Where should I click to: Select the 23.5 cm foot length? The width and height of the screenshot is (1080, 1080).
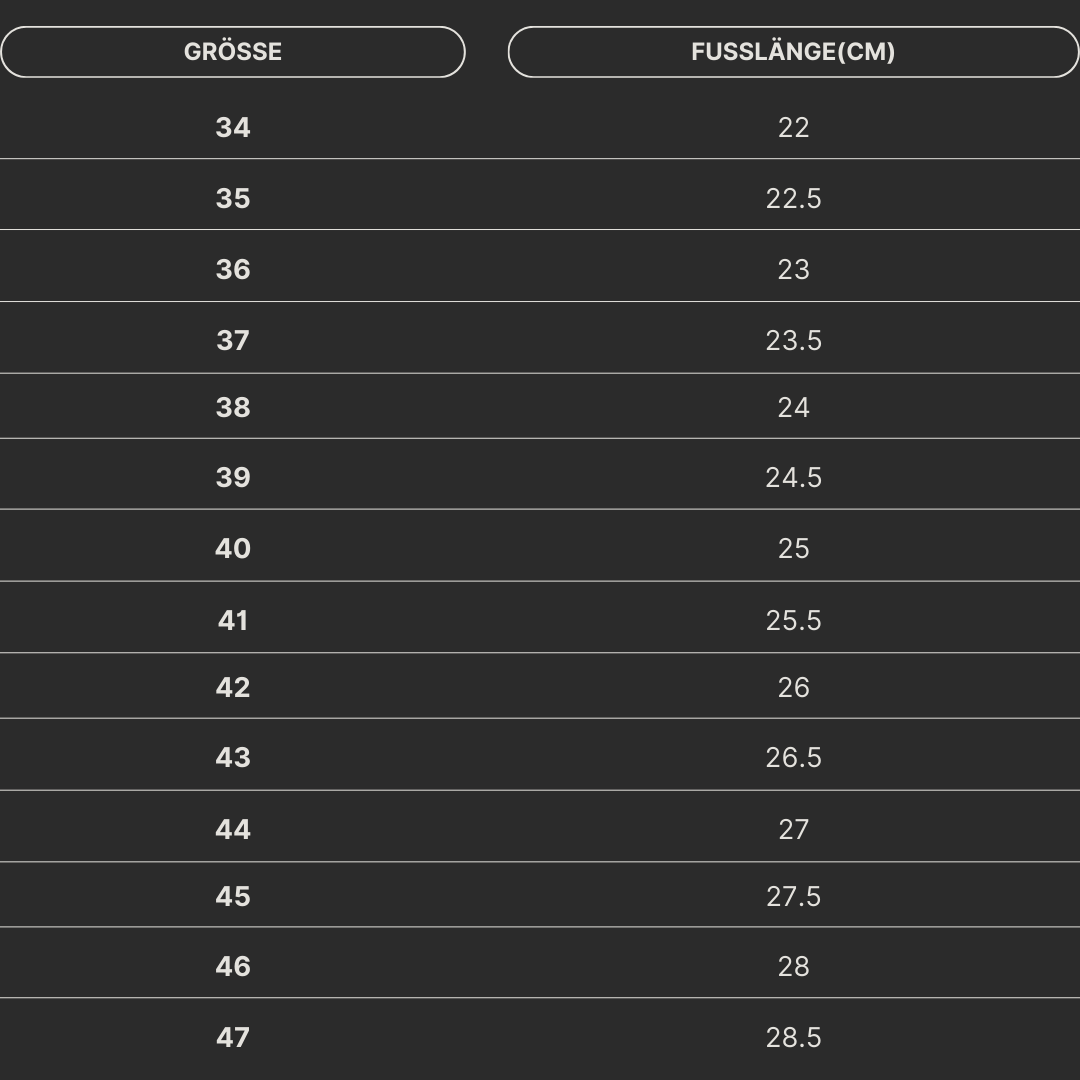point(793,341)
